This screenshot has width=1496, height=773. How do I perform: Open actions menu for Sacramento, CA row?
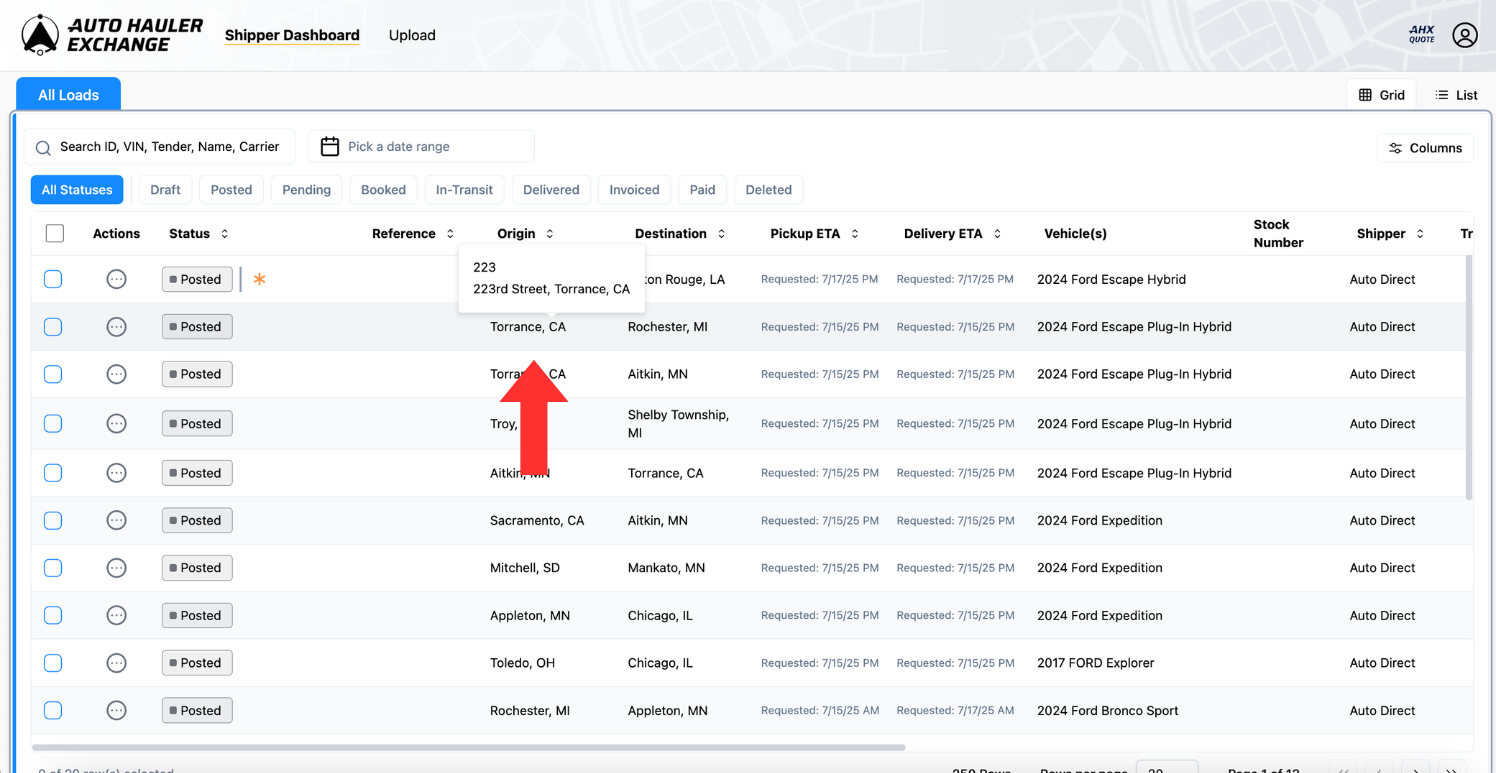(x=117, y=520)
